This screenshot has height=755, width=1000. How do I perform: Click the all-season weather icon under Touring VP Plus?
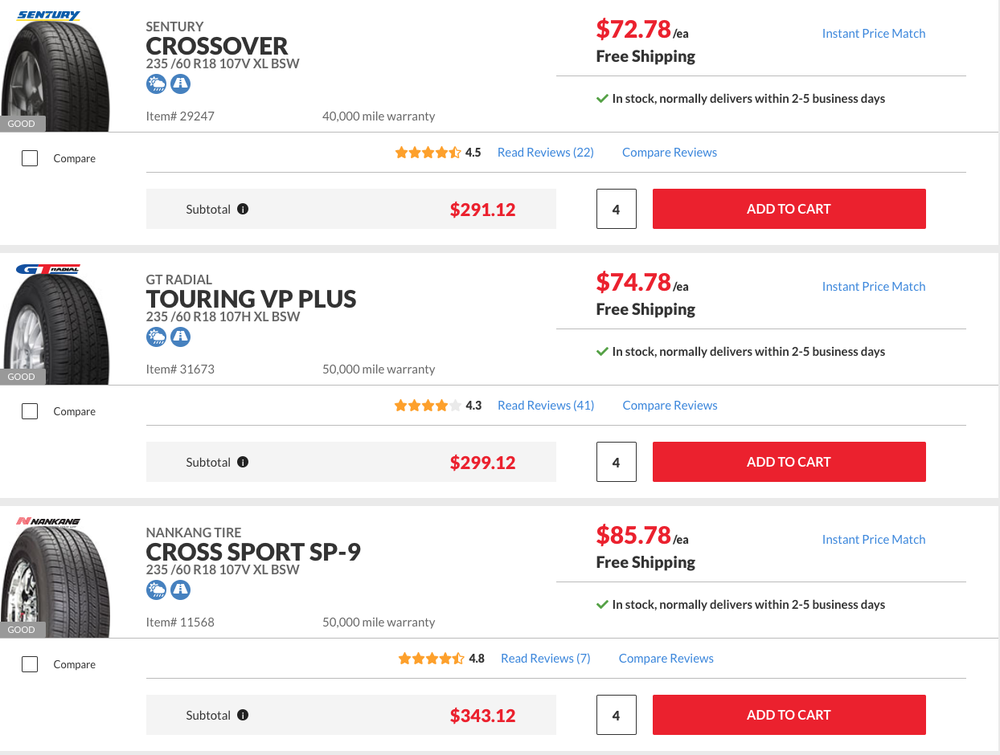pos(156,338)
